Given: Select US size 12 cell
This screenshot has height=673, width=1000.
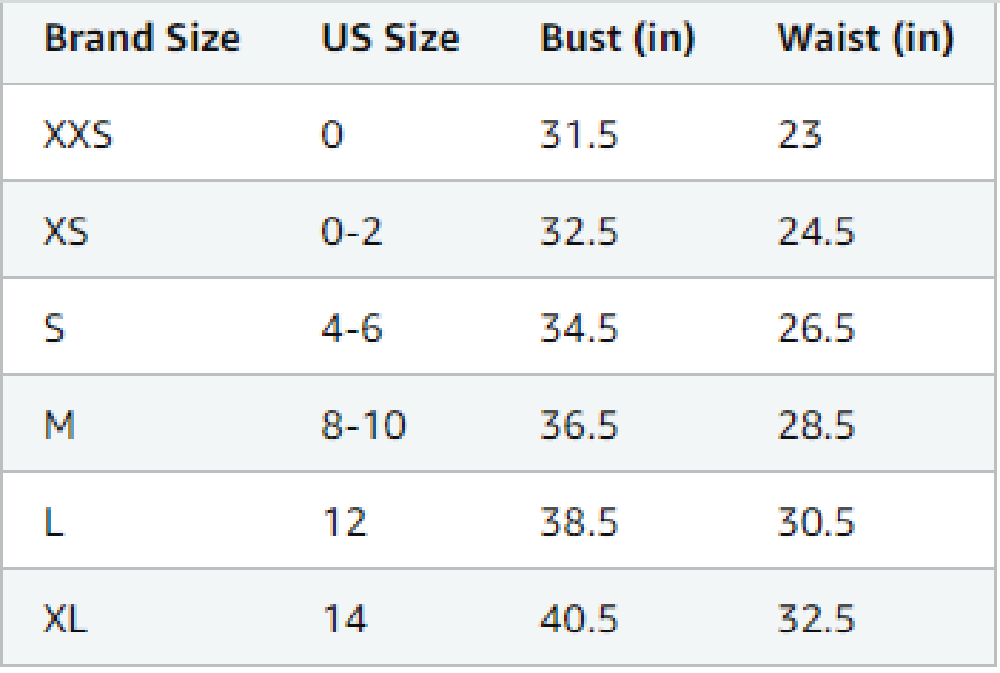Looking at the screenshot, I should pos(344,523).
